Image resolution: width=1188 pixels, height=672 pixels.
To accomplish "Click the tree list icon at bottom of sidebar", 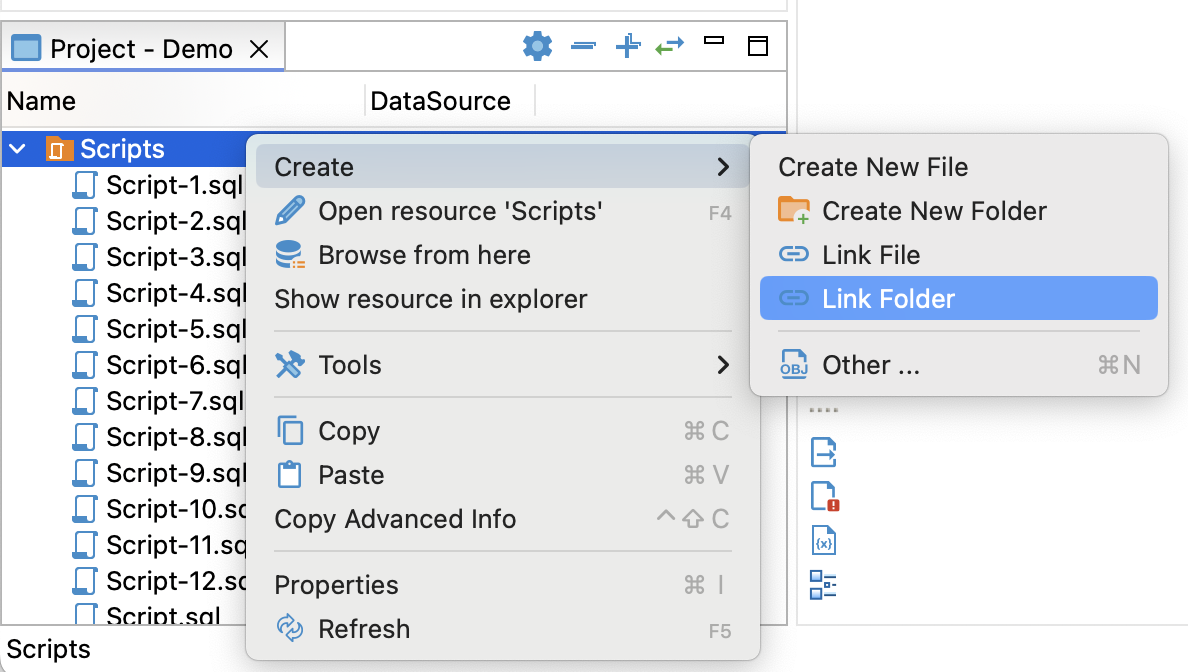I will coord(823,585).
